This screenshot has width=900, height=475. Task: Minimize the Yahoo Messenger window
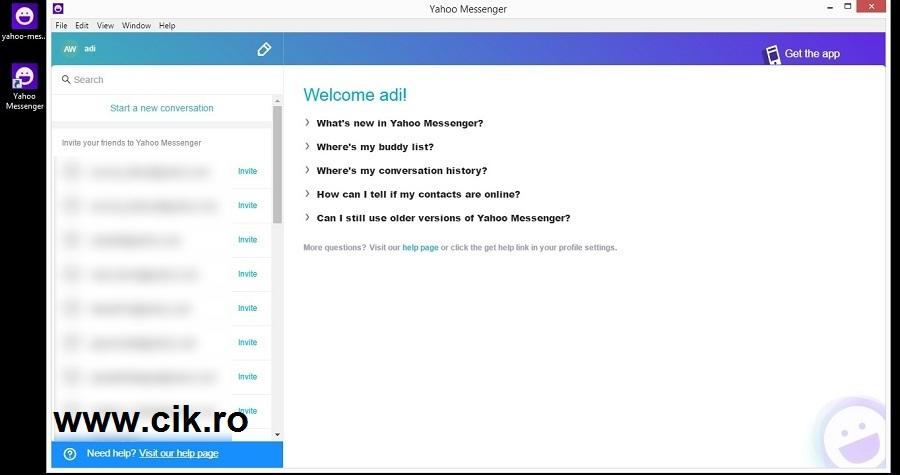pos(831,7)
